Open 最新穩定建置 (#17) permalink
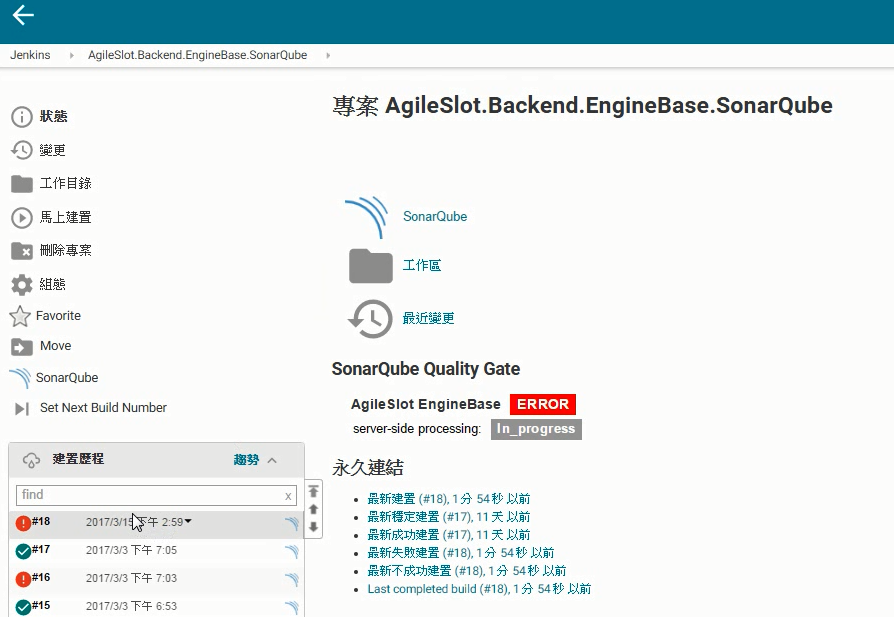 [449, 517]
